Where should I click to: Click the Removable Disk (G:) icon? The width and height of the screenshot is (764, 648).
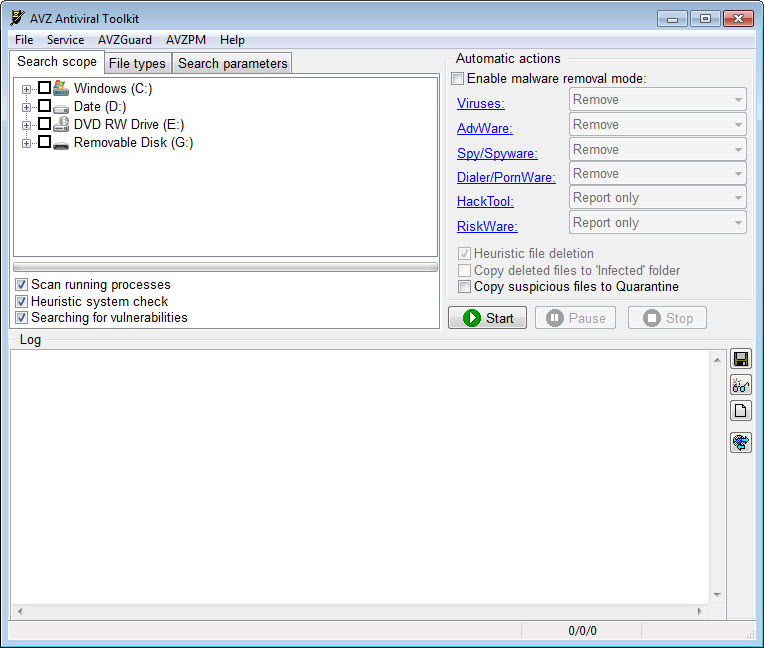coord(61,145)
